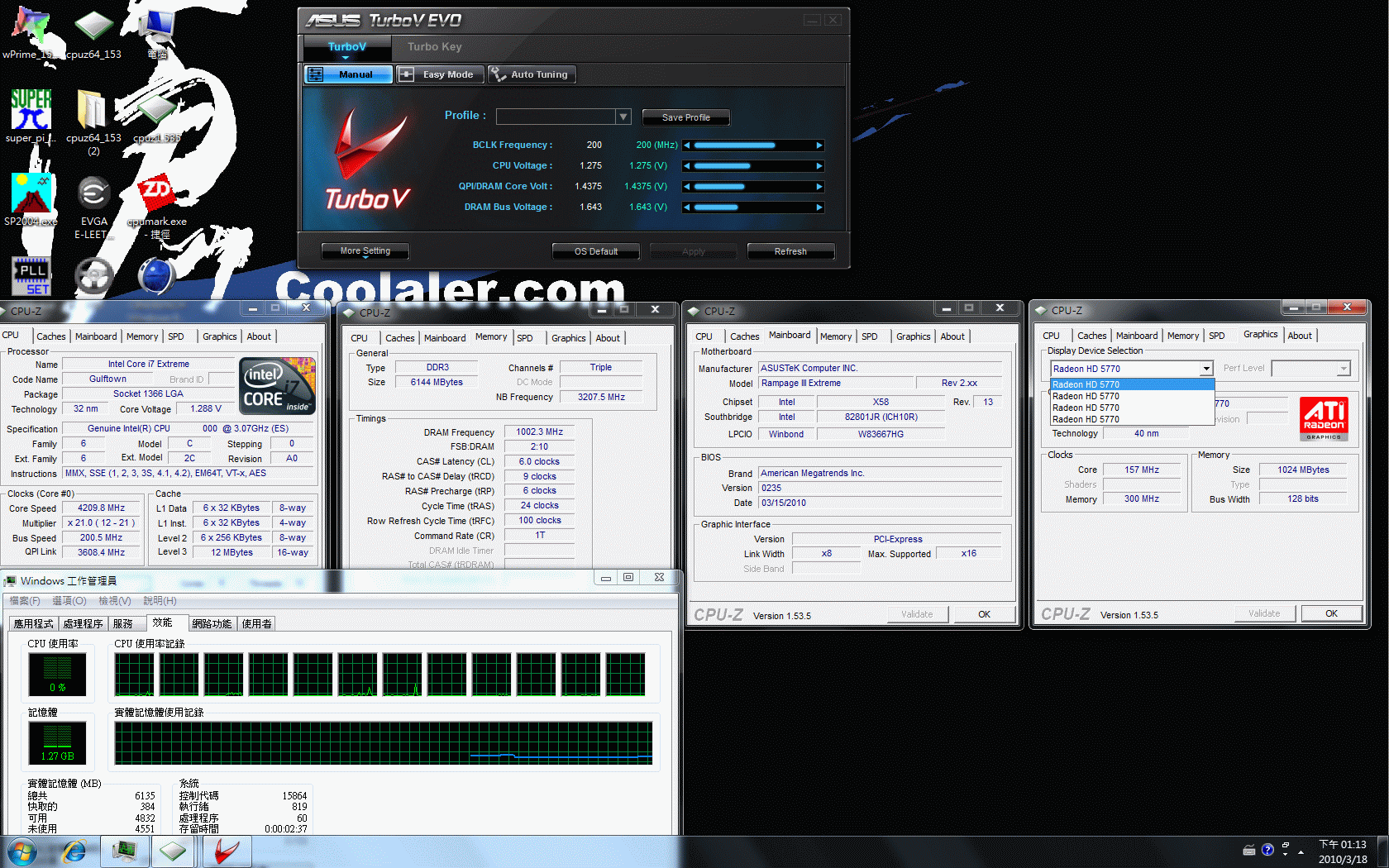Choose the highlighted Radeon HD 5770 list entry
1389x868 pixels.
tap(1132, 384)
